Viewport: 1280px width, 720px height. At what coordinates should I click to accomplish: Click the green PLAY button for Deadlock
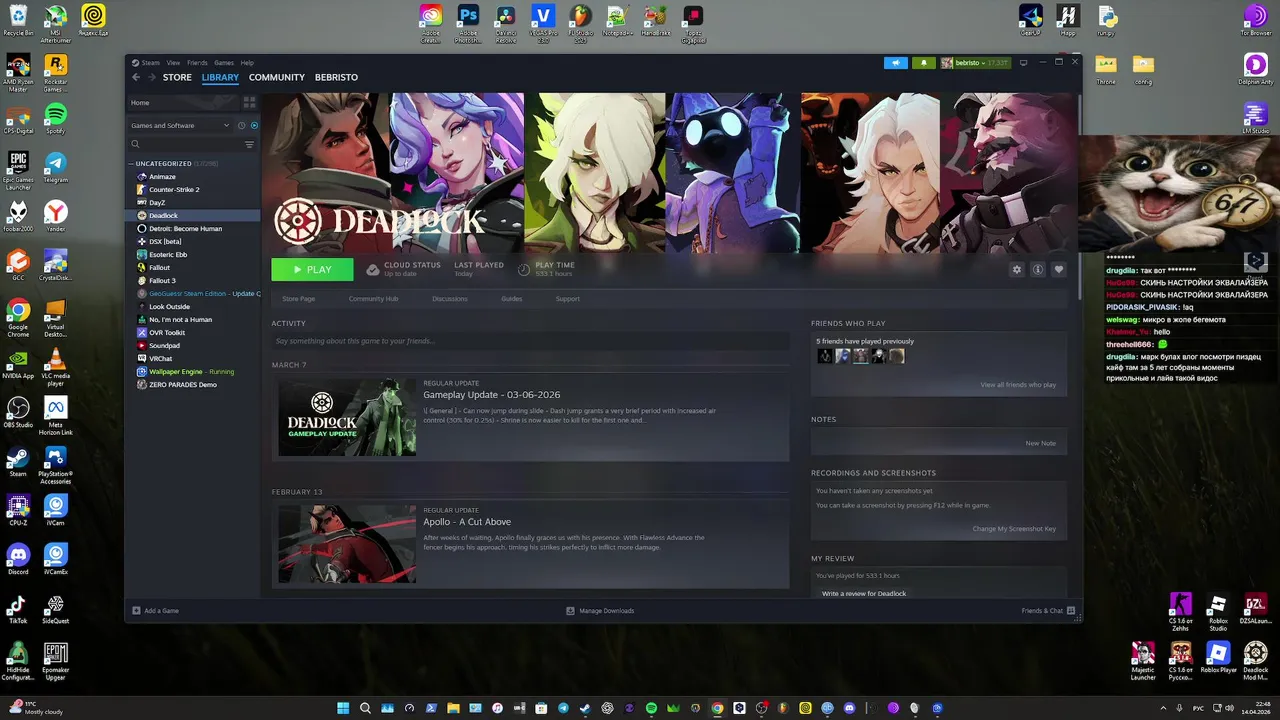(x=312, y=269)
